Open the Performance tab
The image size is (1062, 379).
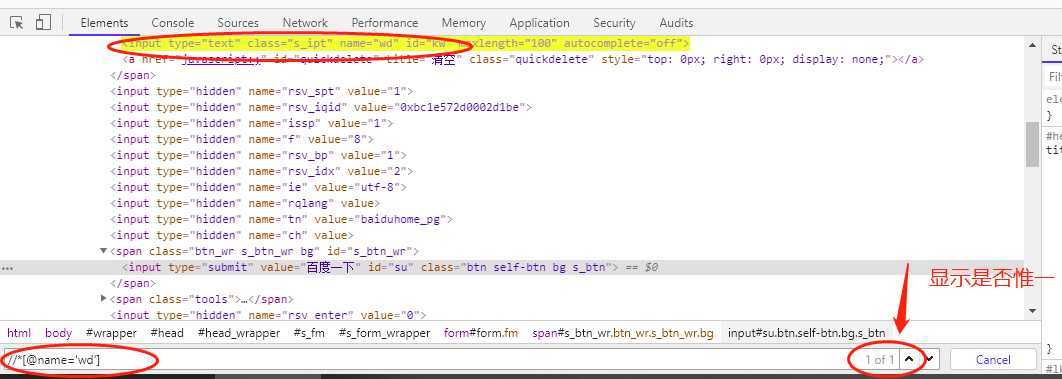(x=385, y=22)
